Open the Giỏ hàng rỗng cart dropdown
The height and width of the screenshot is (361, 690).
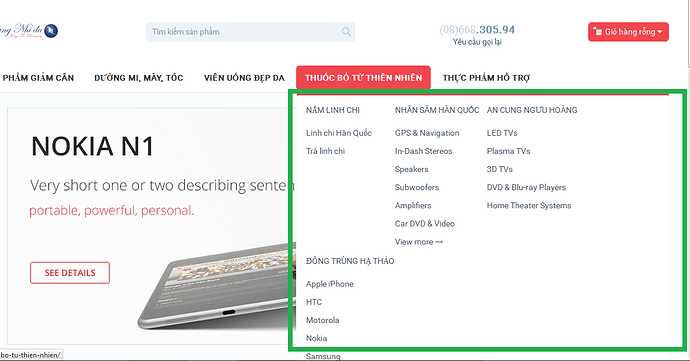pyautogui.click(x=628, y=32)
